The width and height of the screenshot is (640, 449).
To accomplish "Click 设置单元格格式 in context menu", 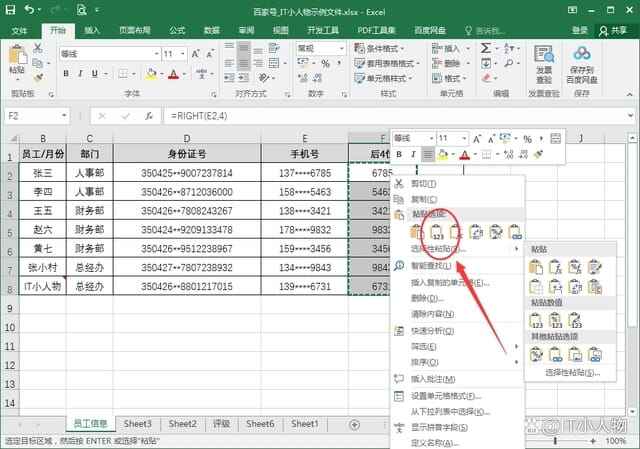I will click(x=449, y=396).
